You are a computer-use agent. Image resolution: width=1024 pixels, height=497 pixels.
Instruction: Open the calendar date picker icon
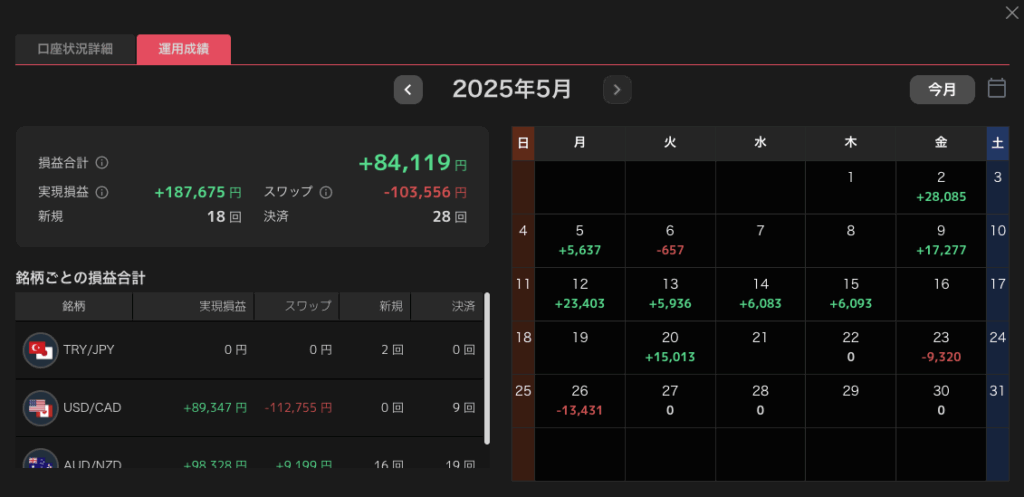click(x=996, y=89)
